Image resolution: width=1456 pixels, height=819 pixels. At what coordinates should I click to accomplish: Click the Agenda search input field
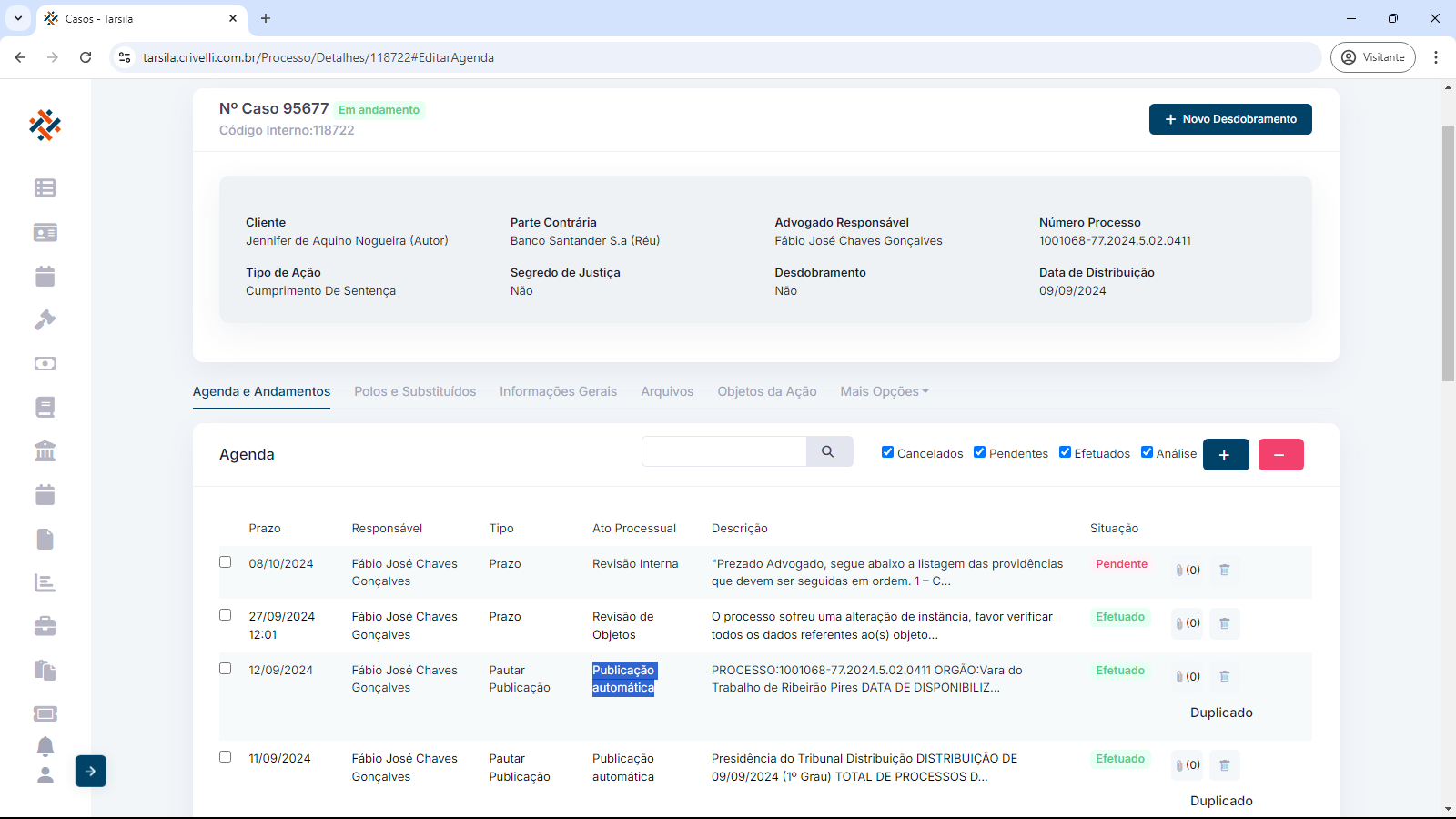[723, 451]
